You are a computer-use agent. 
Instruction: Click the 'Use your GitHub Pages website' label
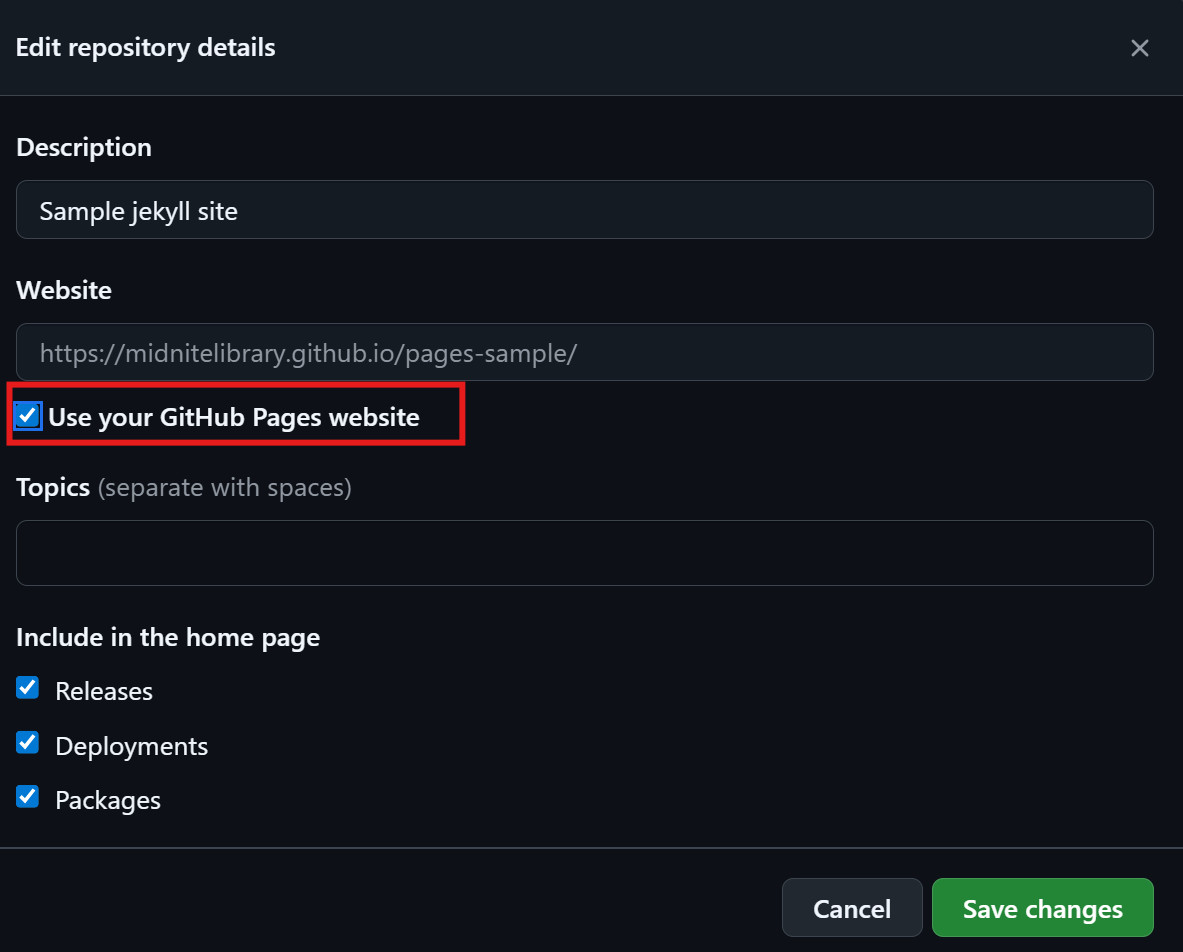coord(234,417)
